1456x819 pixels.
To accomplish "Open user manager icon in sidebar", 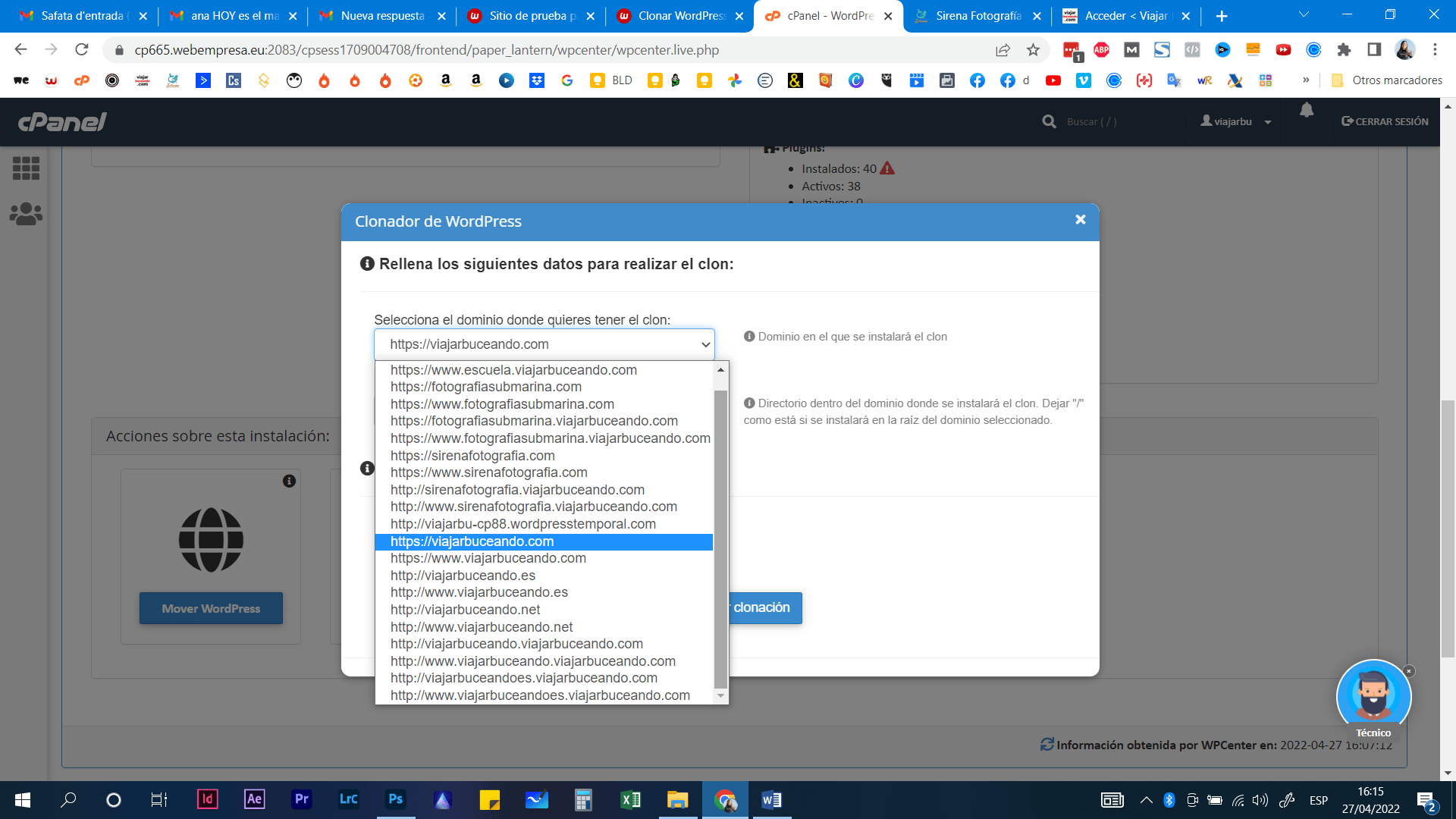I will [26, 214].
